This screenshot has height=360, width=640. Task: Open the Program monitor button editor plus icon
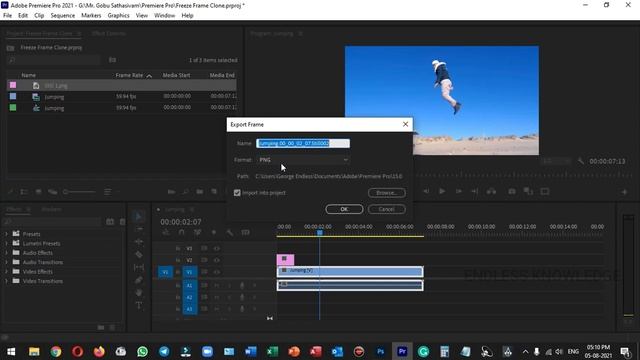(624, 192)
